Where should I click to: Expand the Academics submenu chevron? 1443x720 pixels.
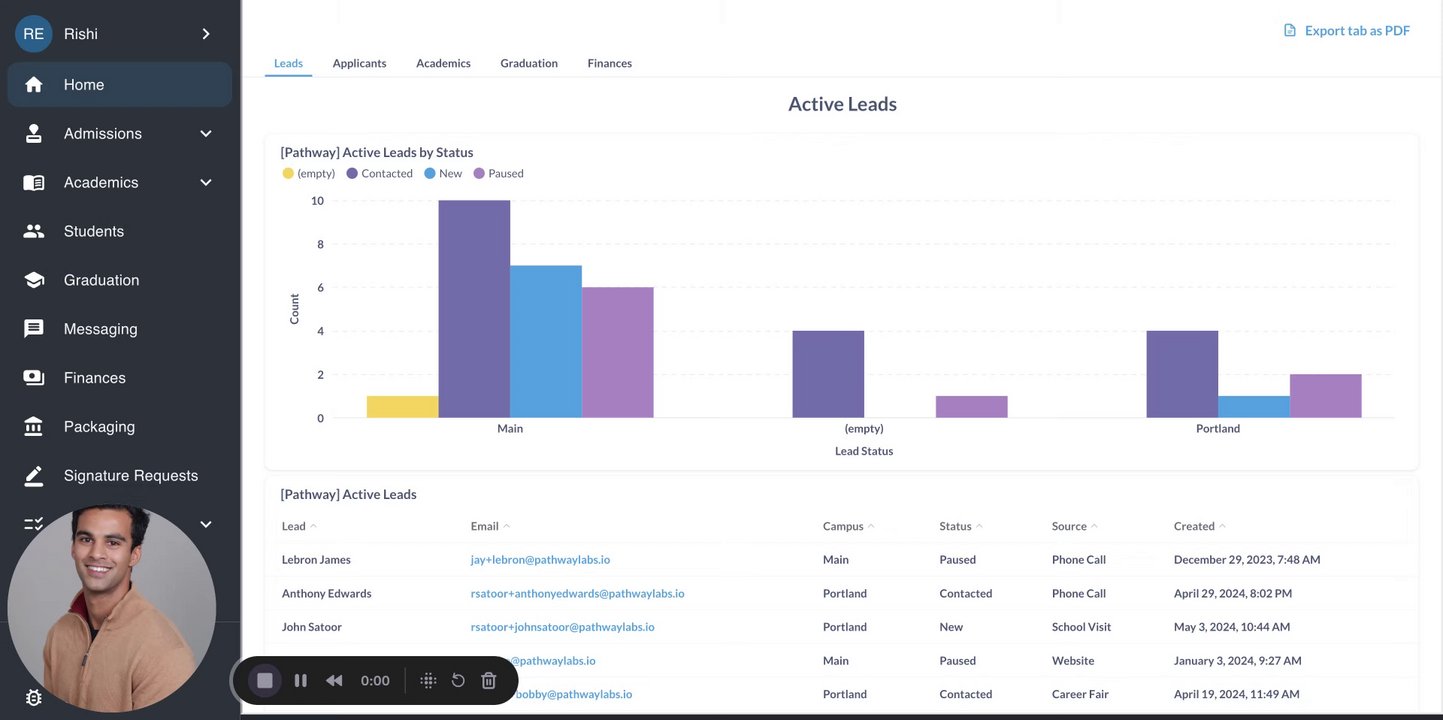click(x=206, y=183)
